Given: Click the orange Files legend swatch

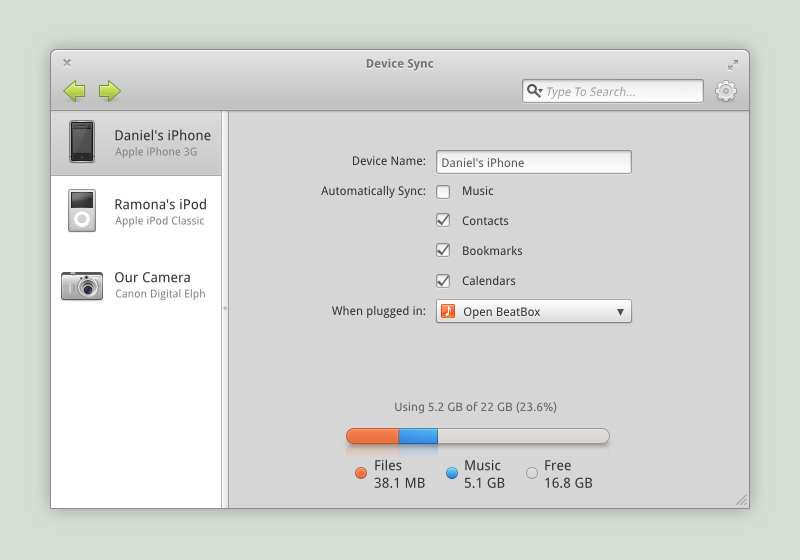Looking at the screenshot, I should tap(361, 473).
